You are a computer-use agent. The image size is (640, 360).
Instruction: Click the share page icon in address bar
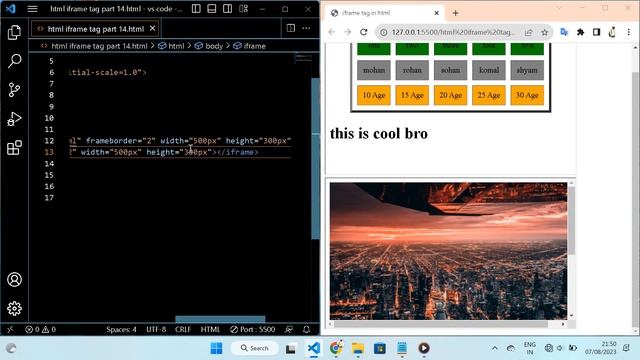(x=529, y=32)
